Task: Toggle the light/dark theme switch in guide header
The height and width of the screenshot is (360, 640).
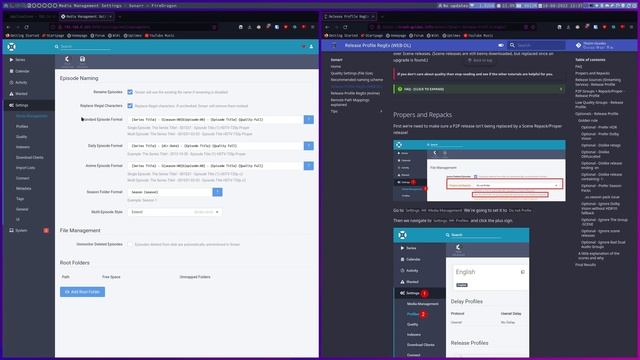Action: 501,45
